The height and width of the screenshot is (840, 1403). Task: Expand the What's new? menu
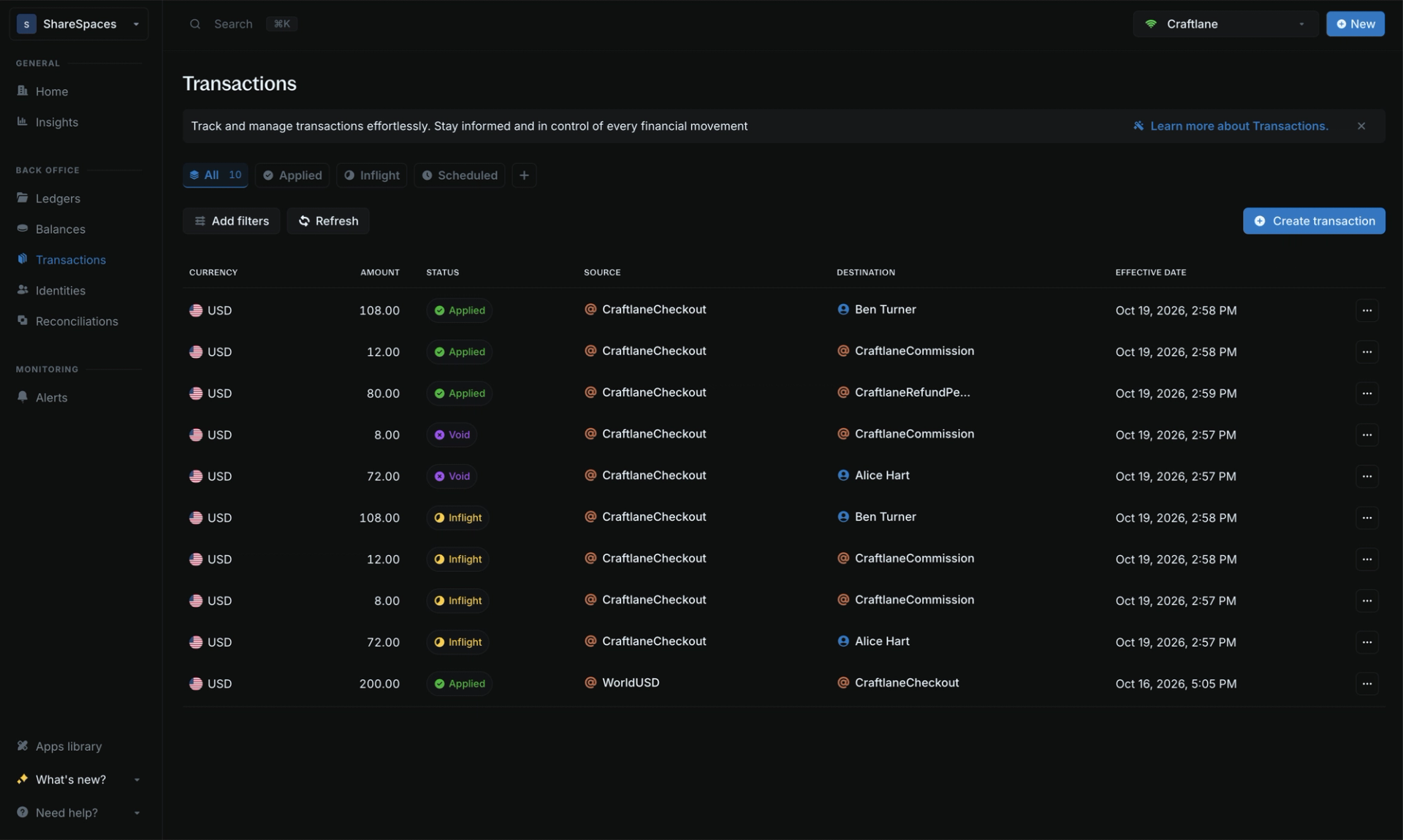(78, 780)
